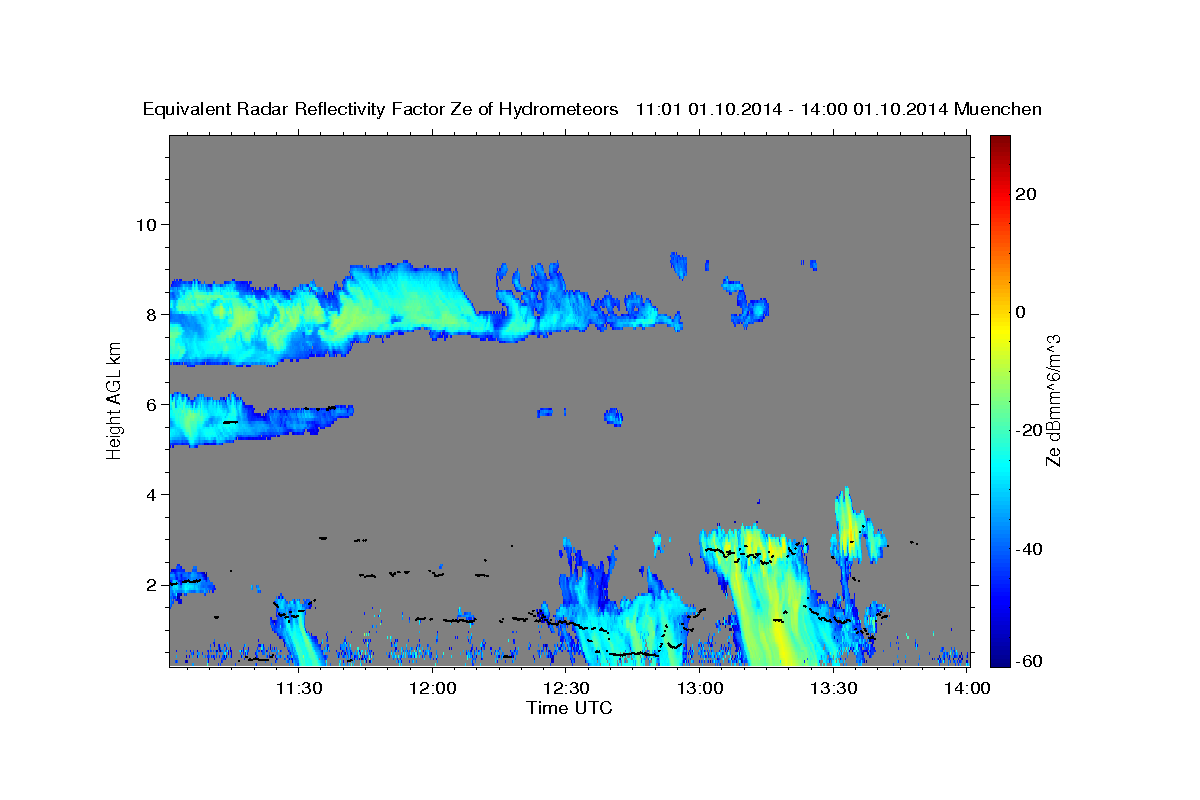Click the '12:30' time tick label
This screenshot has width=1200, height=800.
point(566,688)
